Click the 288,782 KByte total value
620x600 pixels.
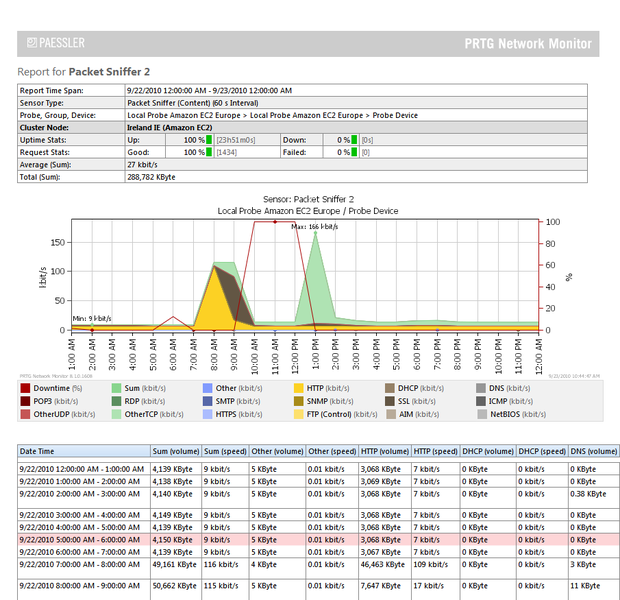151,177
